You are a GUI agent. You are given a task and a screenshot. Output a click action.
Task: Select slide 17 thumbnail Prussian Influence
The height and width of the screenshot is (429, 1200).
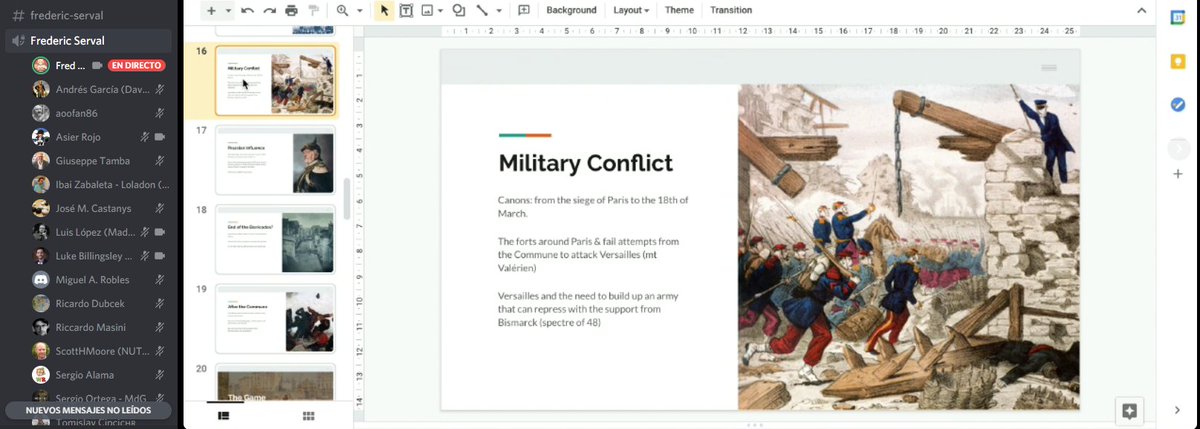[x=275, y=161]
